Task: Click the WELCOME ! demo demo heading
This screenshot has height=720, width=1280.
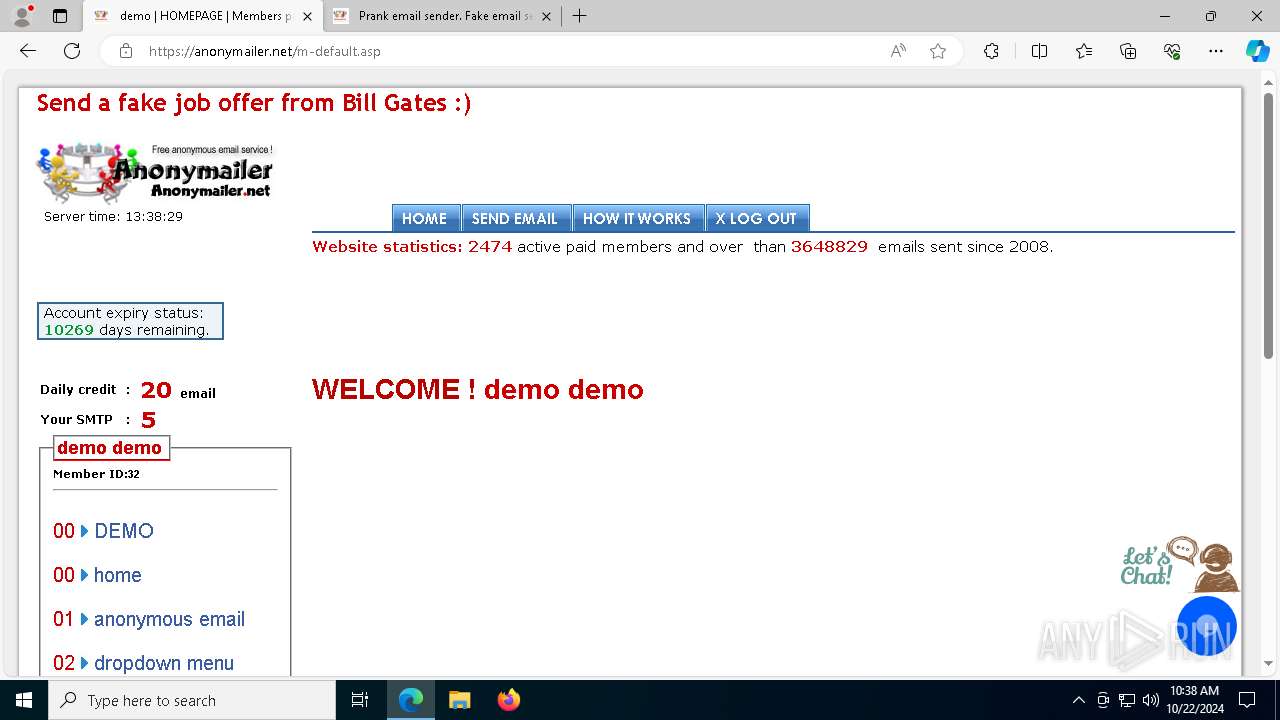Action: click(x=478, y=389)
